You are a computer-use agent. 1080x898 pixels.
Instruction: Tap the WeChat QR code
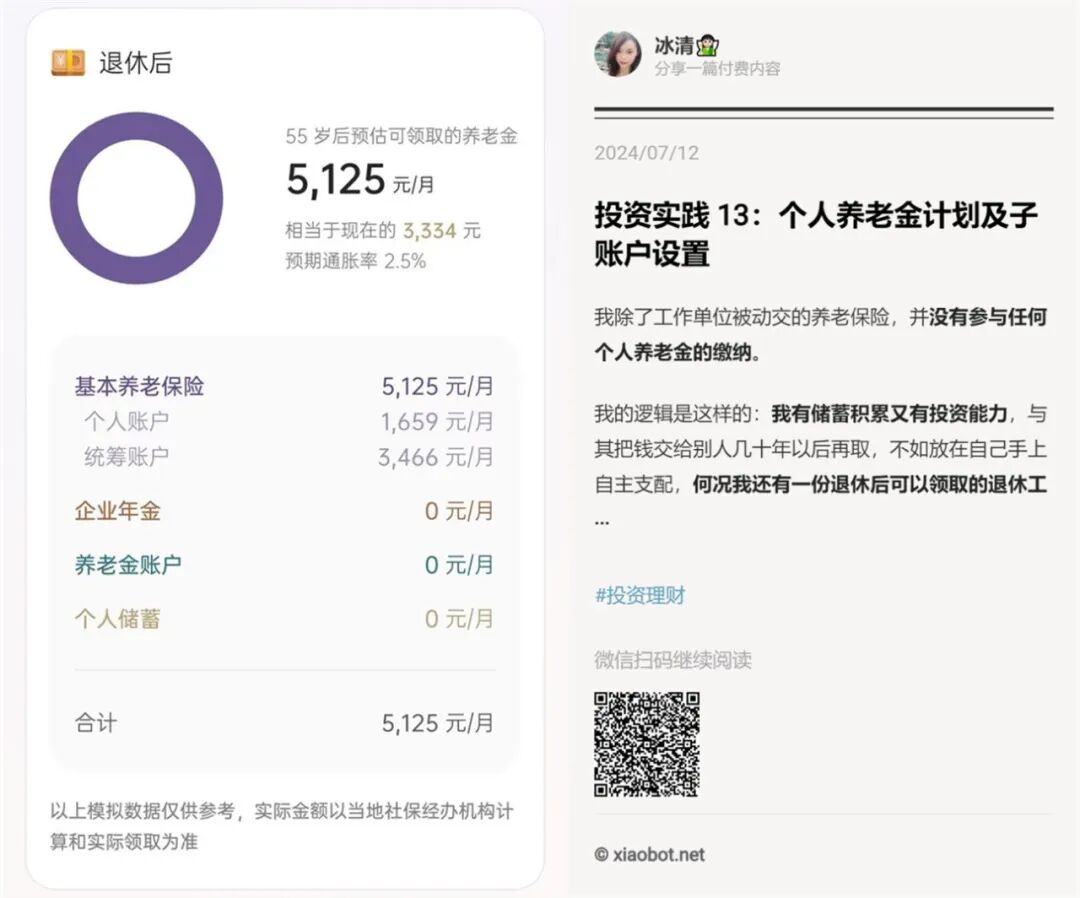647,744
